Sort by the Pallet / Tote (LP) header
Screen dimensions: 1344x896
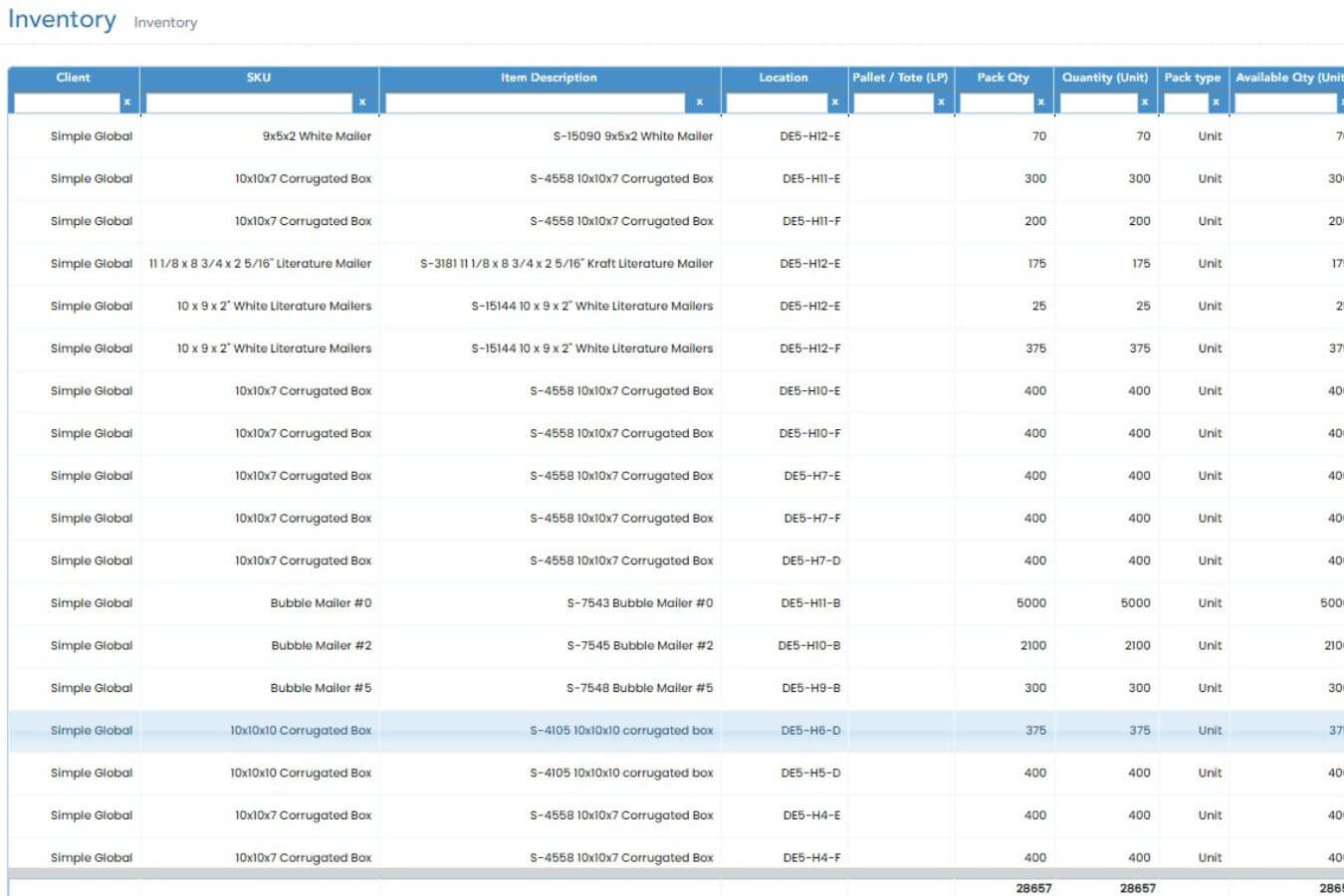click(x=900, y=78)
